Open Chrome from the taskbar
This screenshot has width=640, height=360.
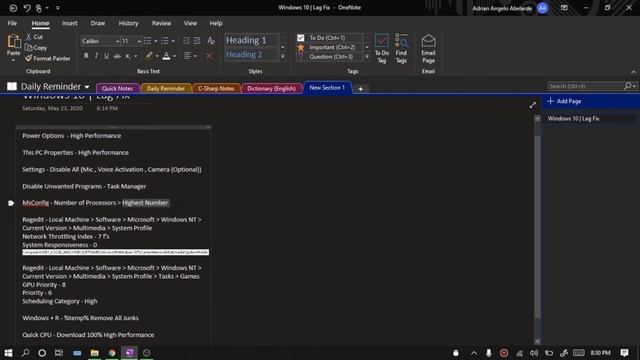point(112,353)
